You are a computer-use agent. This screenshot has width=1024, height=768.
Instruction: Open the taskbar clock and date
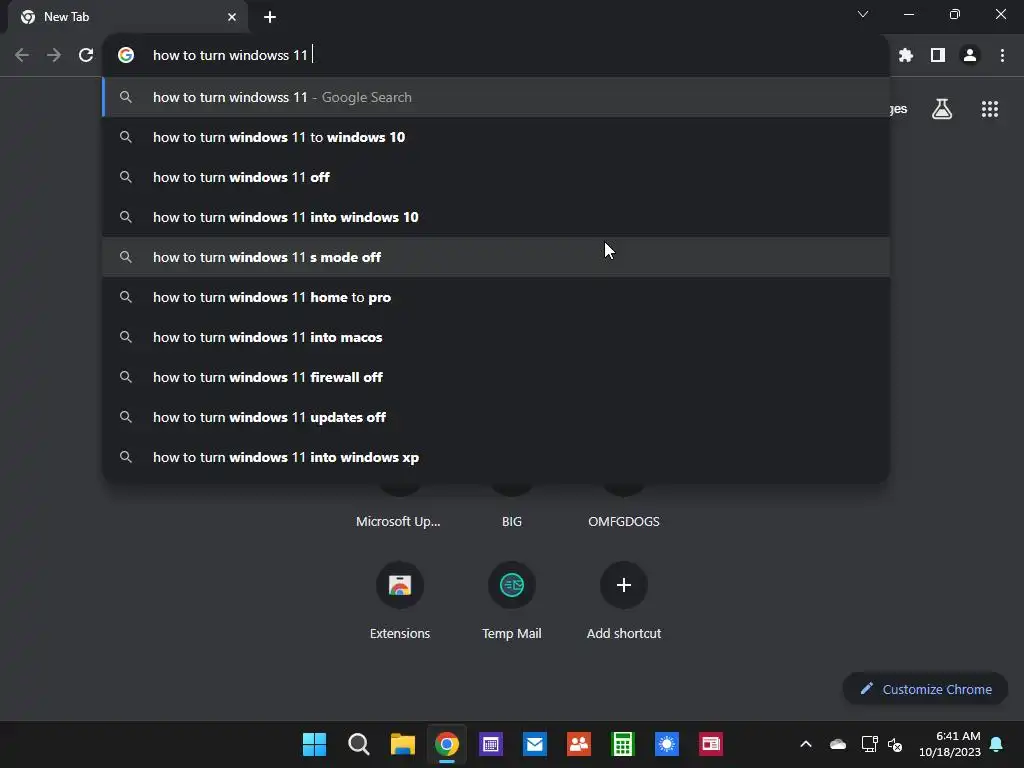[x=950, y=744]
